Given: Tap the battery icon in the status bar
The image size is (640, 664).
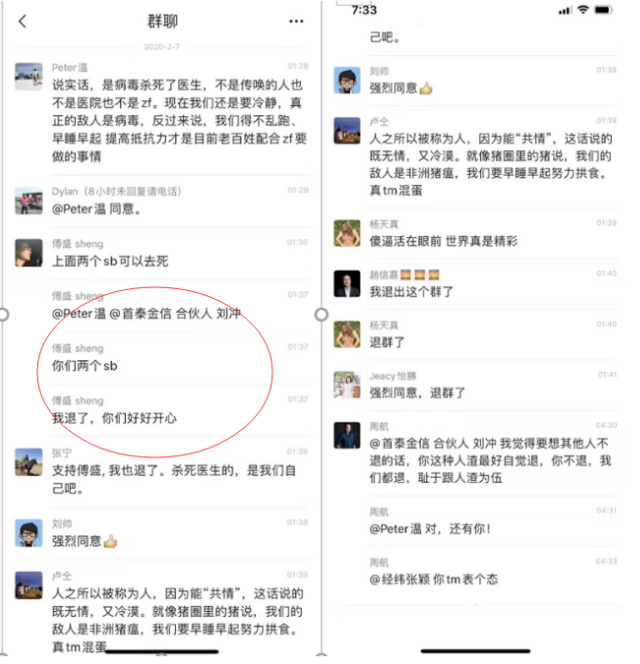Looking at the screenshot, I should pyautogui.click(x=603, y=10).
